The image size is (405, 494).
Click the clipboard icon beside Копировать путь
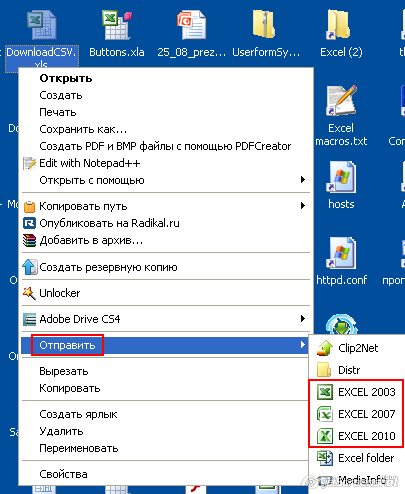(x=29, y=207)
